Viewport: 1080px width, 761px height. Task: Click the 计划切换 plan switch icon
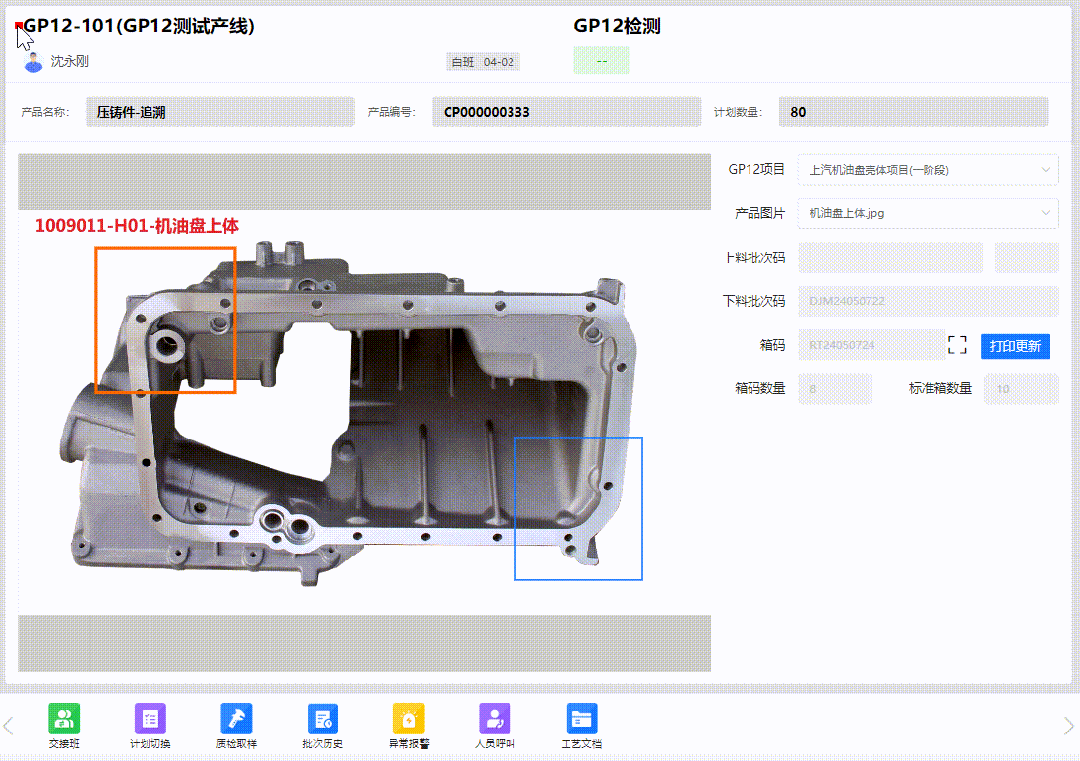pyautogui.click(x=150, y=718)
